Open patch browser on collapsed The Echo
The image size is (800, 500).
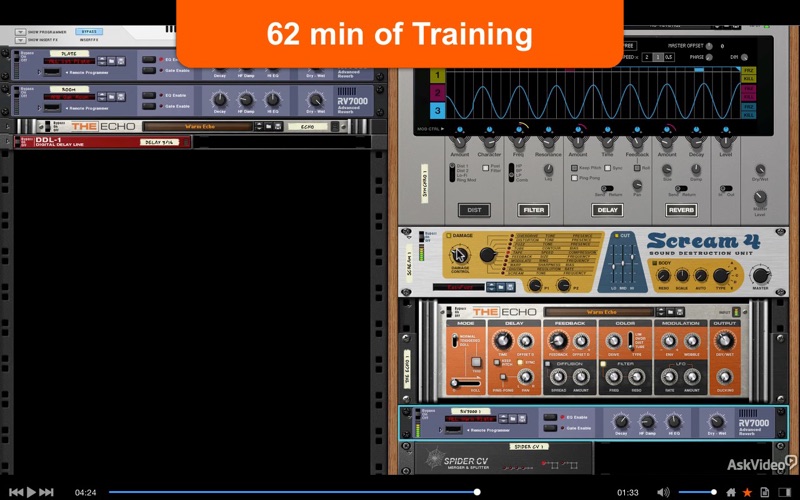coord(269,126)
